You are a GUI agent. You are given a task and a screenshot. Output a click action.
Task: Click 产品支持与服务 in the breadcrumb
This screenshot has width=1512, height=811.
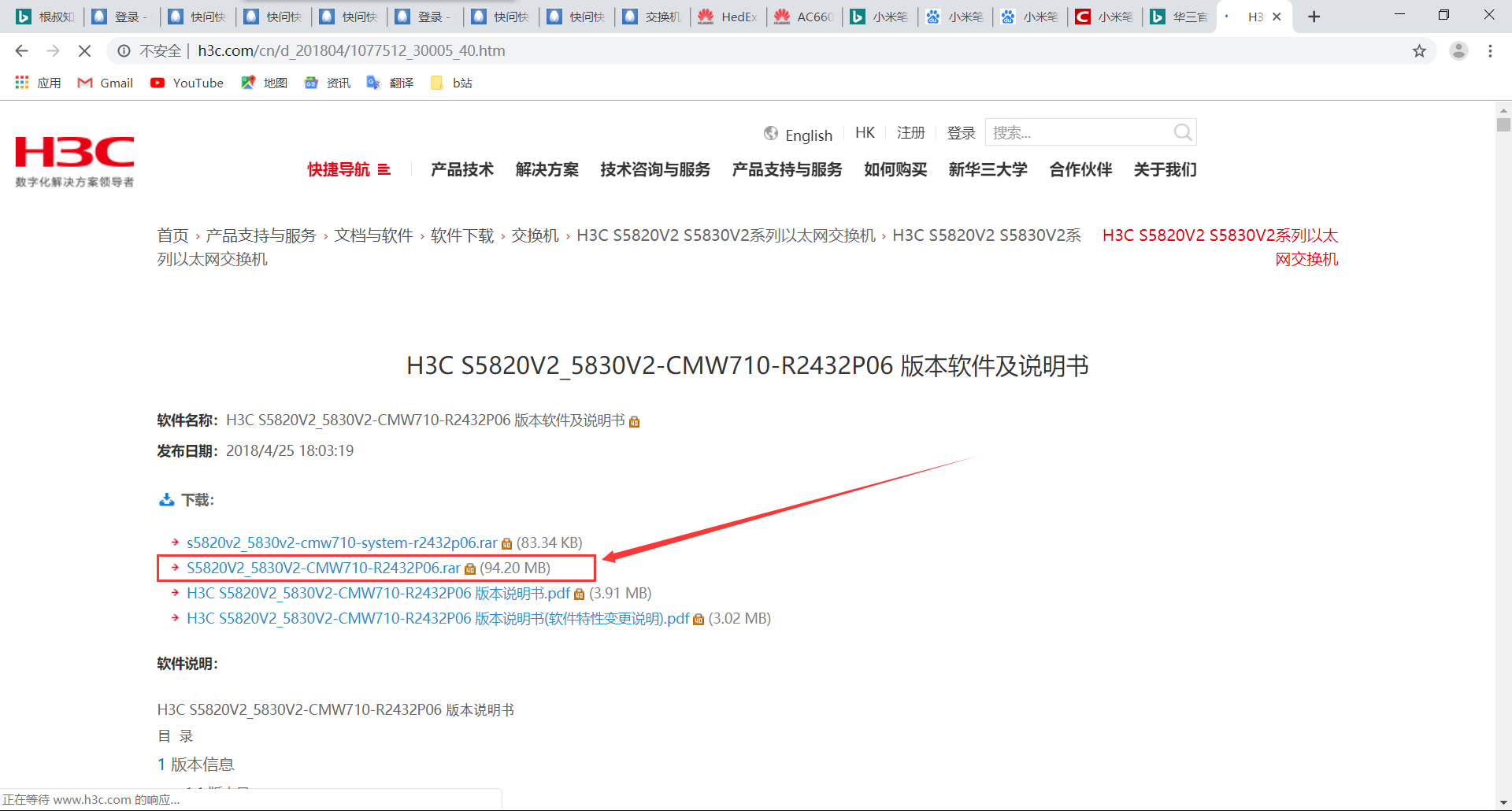(x=261, y=235)
